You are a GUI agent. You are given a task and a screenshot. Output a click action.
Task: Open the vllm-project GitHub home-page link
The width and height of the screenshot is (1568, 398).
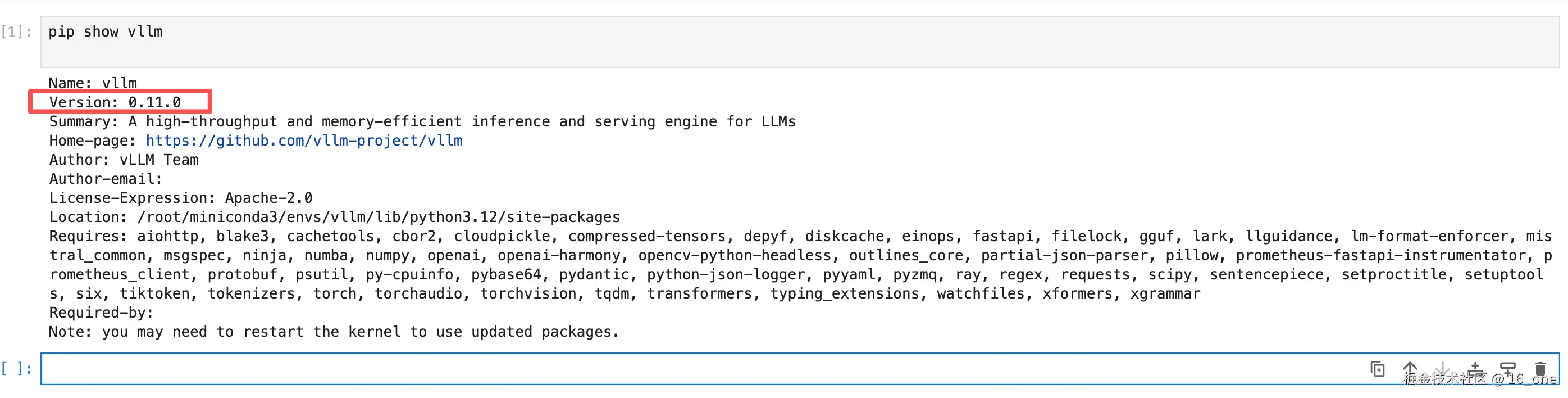304,141
